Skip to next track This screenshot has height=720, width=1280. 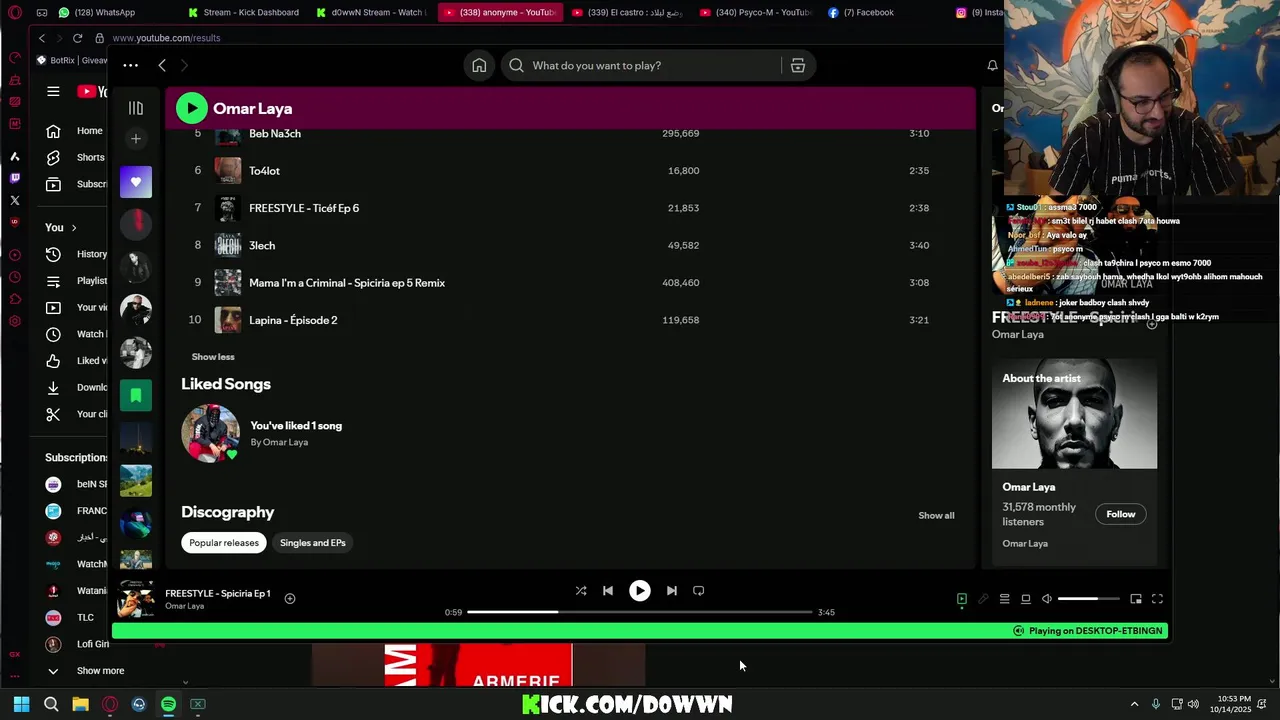[672, 591]
